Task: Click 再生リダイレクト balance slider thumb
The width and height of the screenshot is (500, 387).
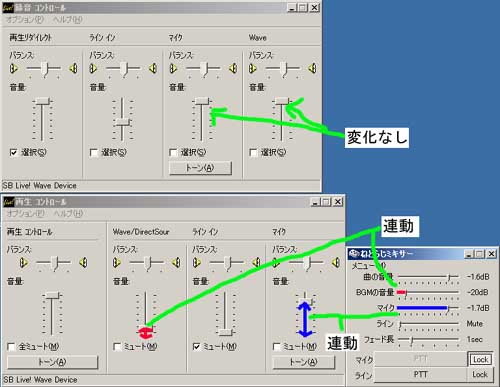Action: (44, 69)
